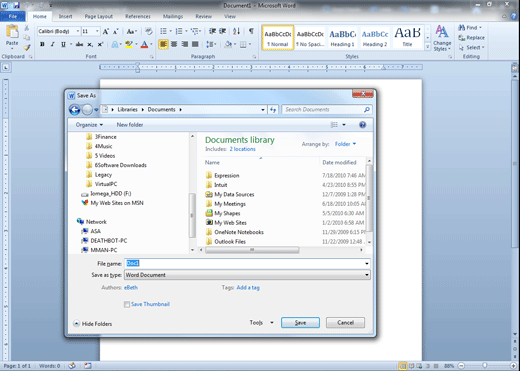Click the Numbering list icon
This screenshot has height=371, width=520.
[179, 31]
